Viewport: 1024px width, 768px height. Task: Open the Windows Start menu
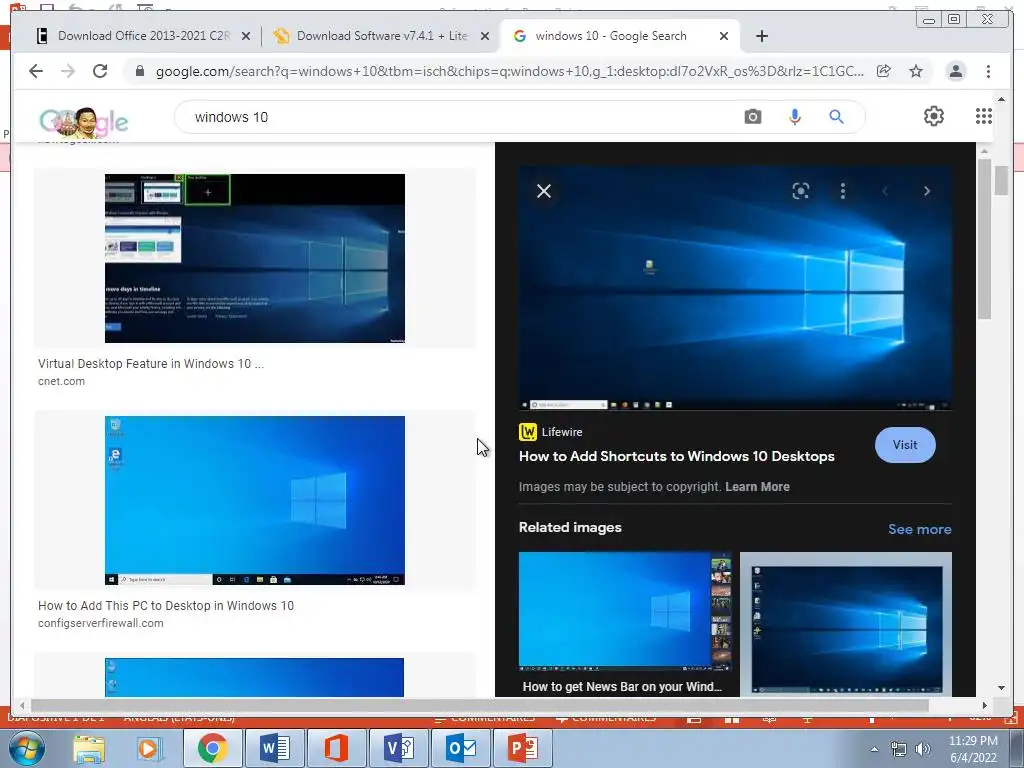click(x=25, y=748)
